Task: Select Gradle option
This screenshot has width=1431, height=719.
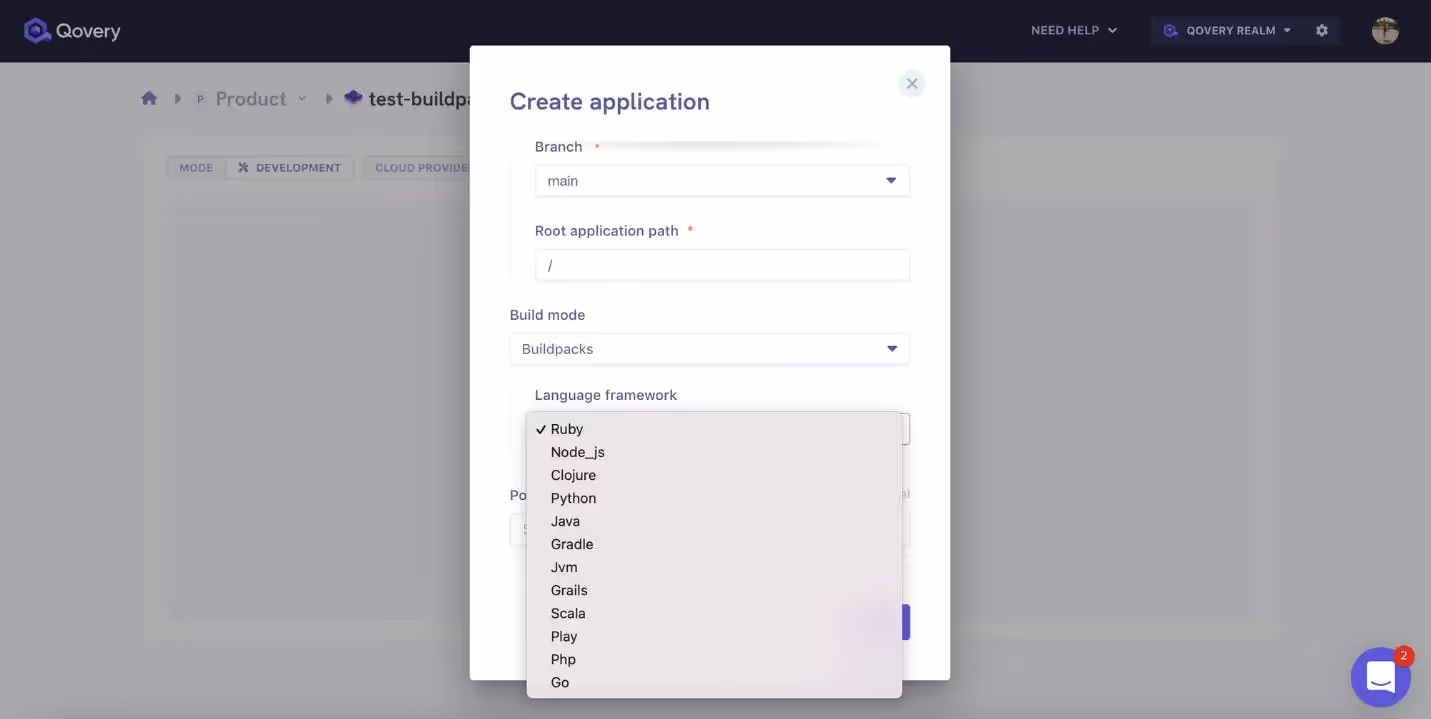Action: click(x=714, y=544)
